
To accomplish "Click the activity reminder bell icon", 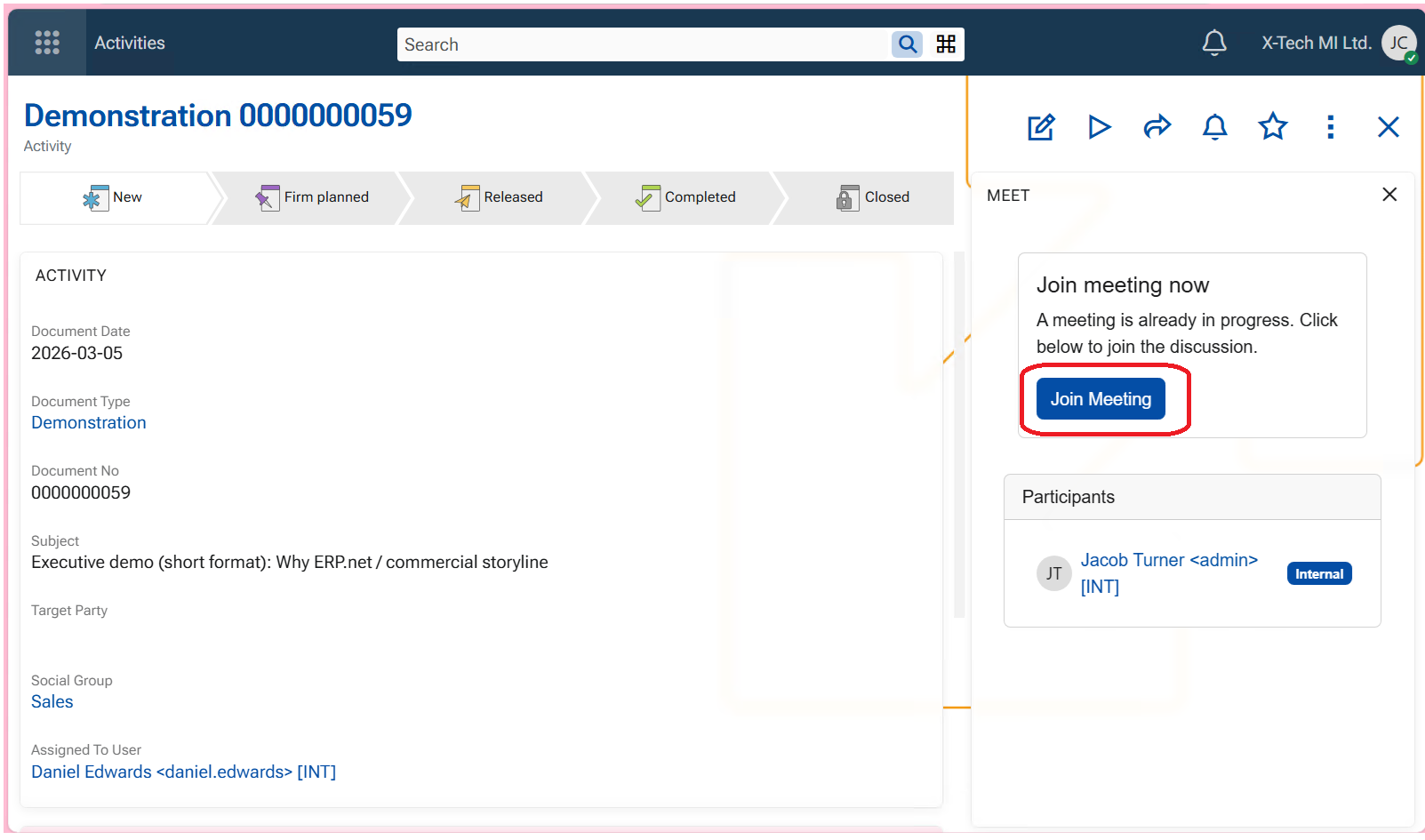I will 1214,127.
